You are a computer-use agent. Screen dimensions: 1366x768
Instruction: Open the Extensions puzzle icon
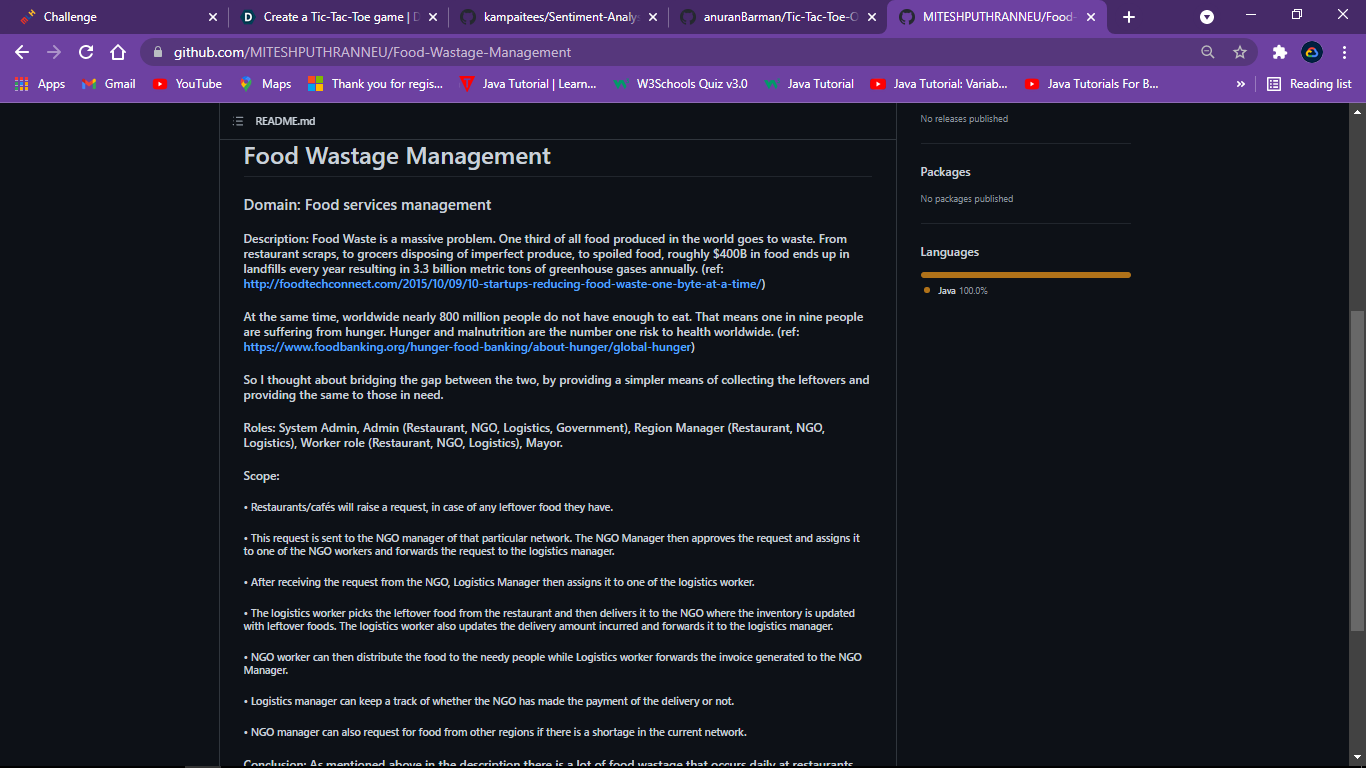point(1279,52)
